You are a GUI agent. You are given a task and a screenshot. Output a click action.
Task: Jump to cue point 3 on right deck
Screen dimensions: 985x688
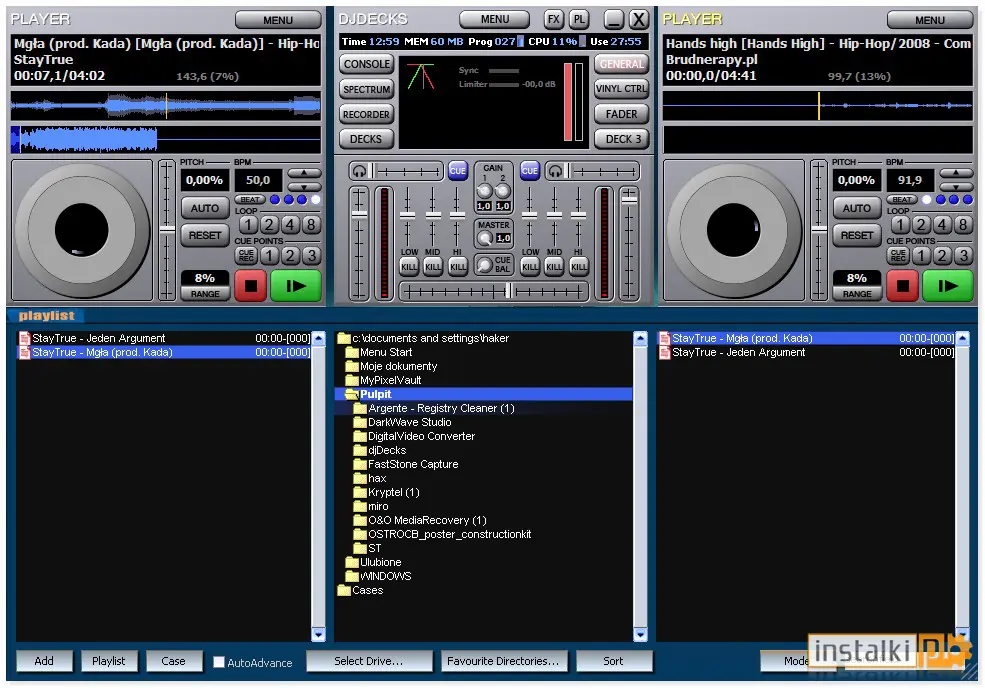click(962, 256)
